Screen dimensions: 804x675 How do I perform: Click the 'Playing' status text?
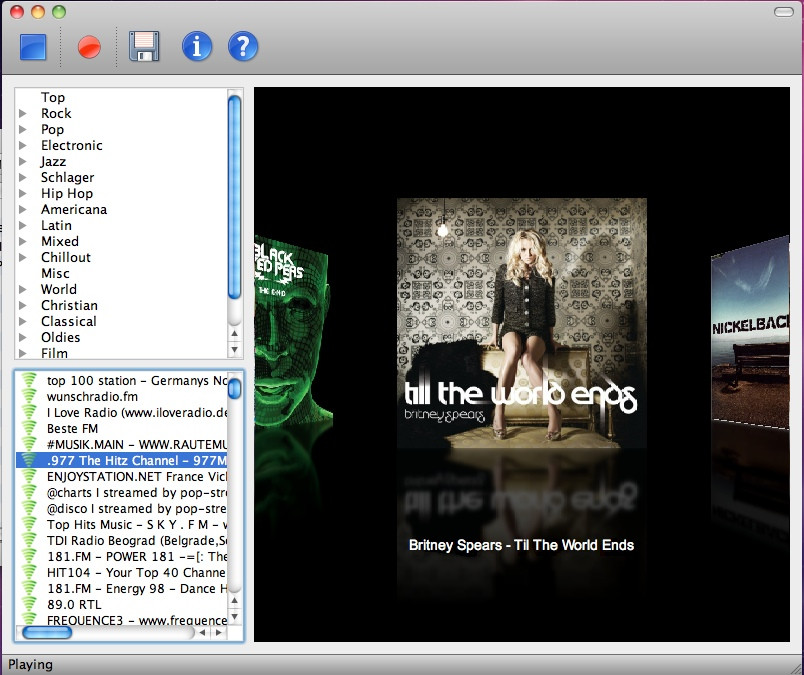(30, 665)
